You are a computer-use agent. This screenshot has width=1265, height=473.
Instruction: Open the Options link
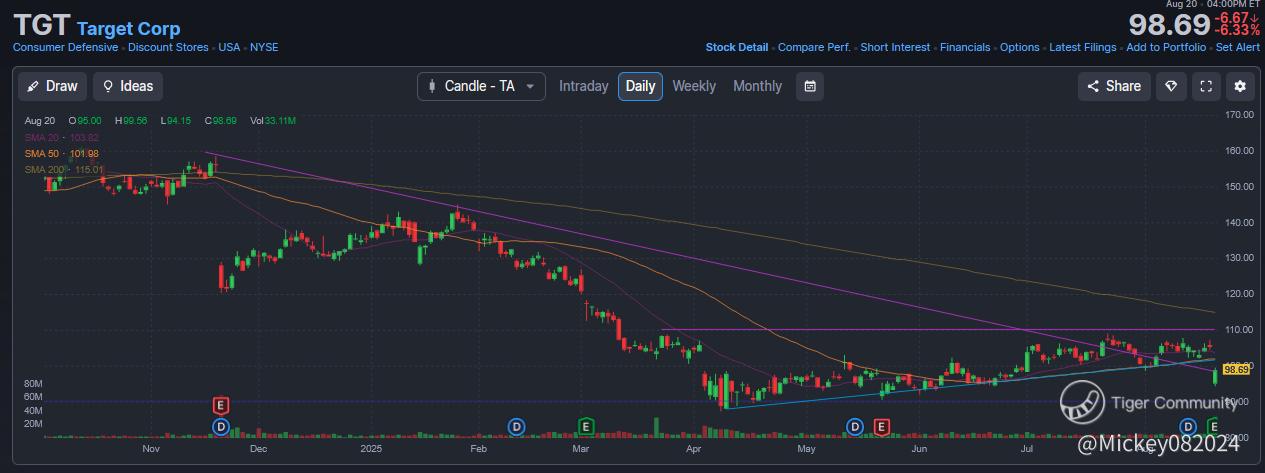click(1020, 47)
